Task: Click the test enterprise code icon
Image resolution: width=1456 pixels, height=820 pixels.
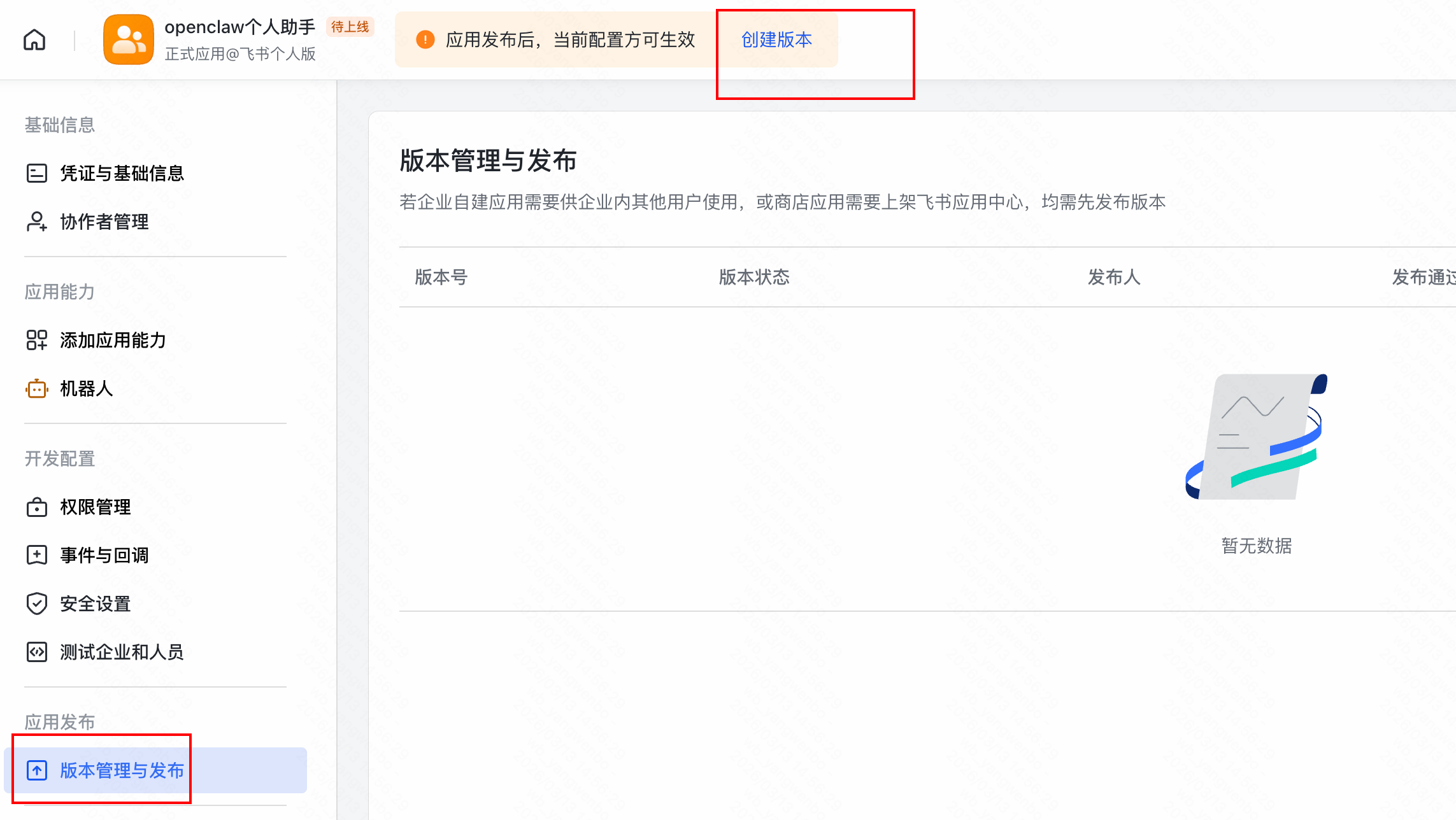Action: coord(36,652)
